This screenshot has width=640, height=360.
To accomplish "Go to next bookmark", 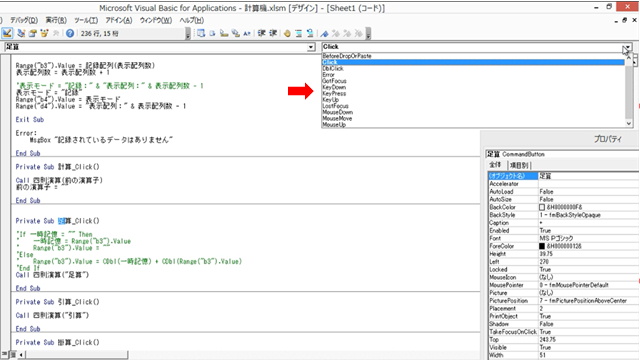I will point(336,33).
